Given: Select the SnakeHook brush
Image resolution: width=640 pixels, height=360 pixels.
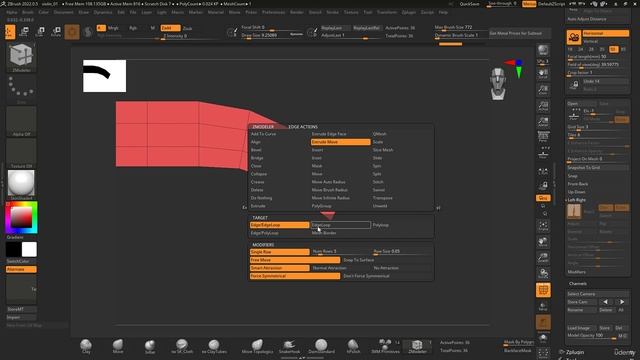Looking at the screenshot, I should coord(289,346).
